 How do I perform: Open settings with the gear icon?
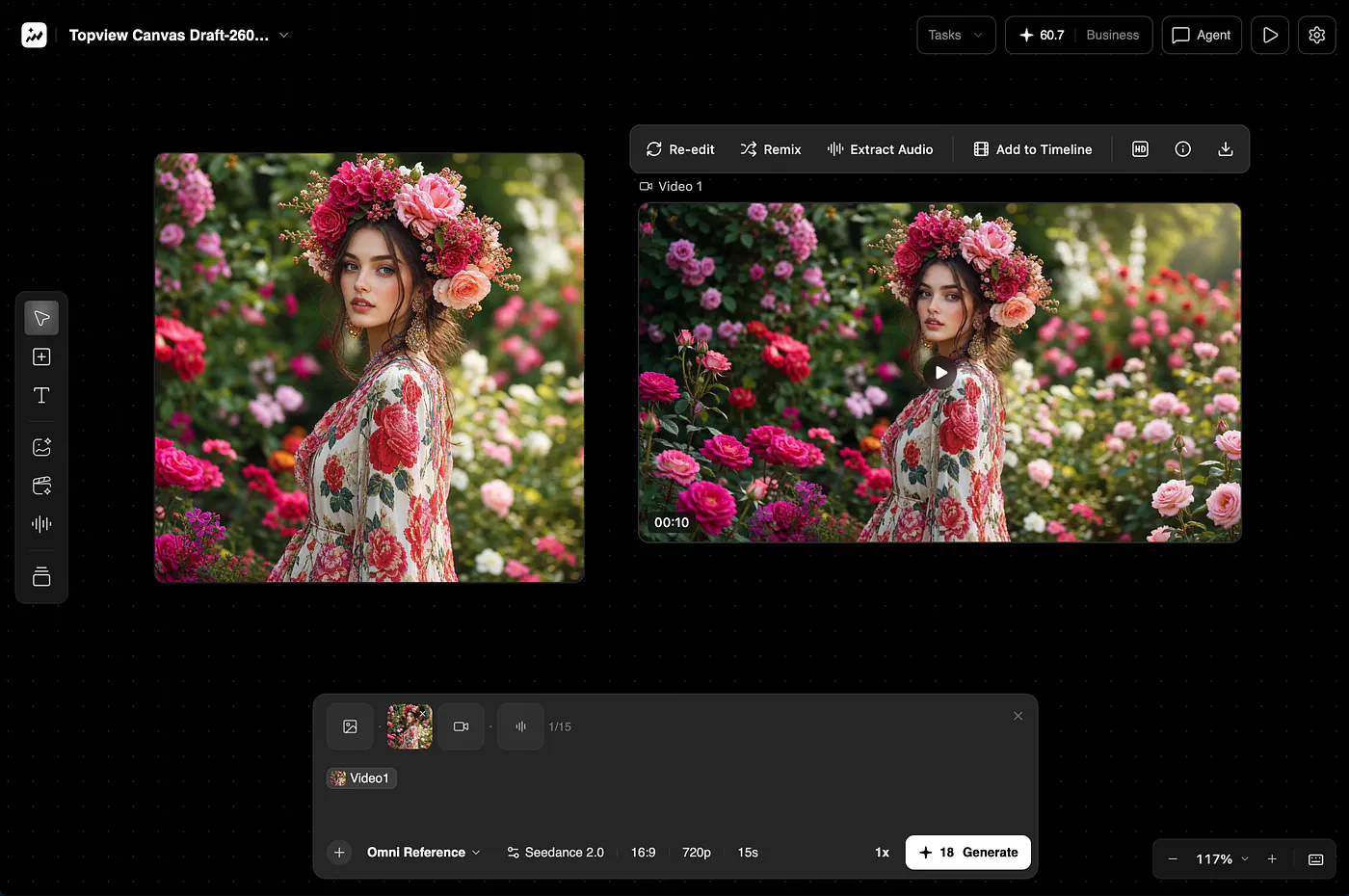[1317, 35]
